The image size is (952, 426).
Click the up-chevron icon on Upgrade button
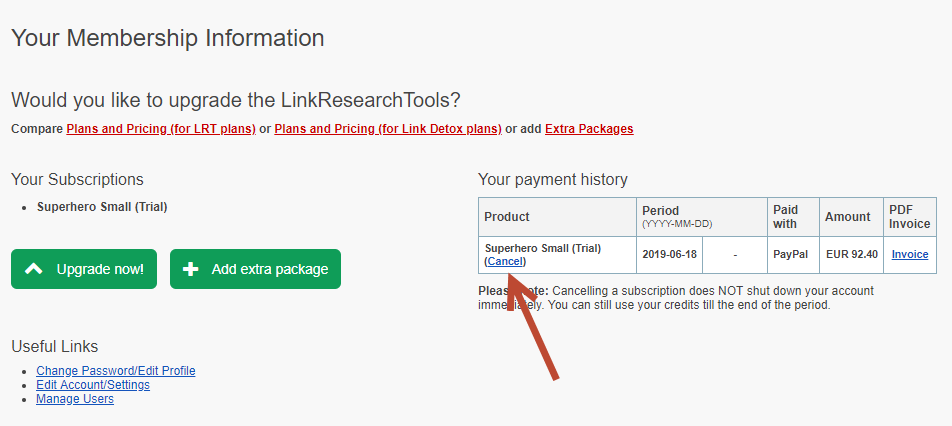pos(33,269)
